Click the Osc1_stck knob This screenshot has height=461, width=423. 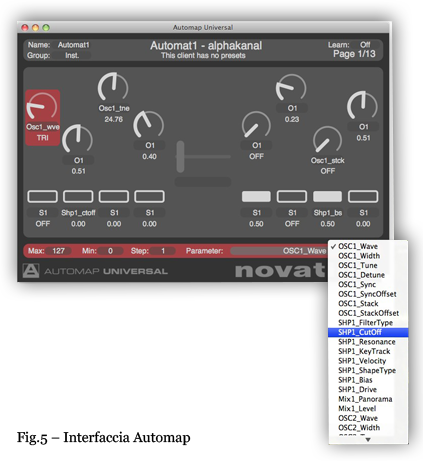tap(327, 140)
